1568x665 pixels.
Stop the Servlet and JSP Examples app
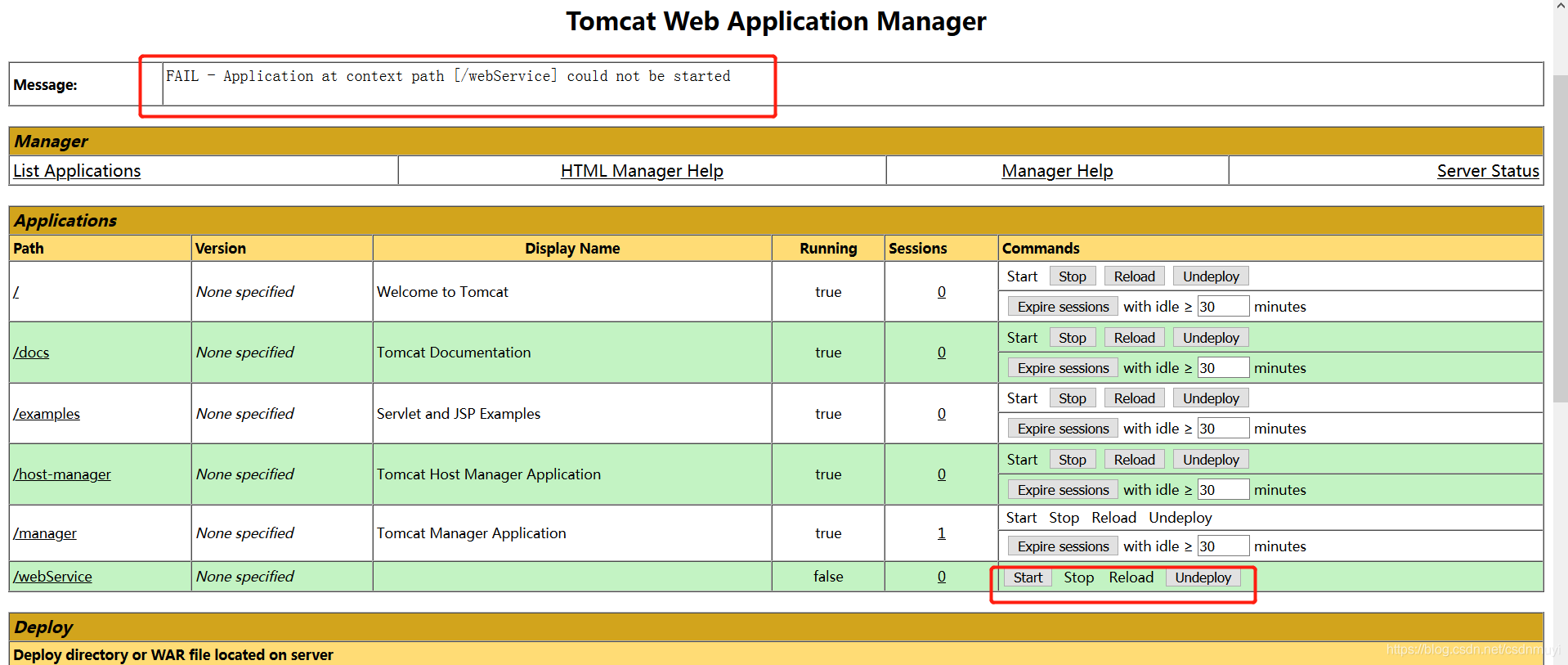coord(1073,398)
